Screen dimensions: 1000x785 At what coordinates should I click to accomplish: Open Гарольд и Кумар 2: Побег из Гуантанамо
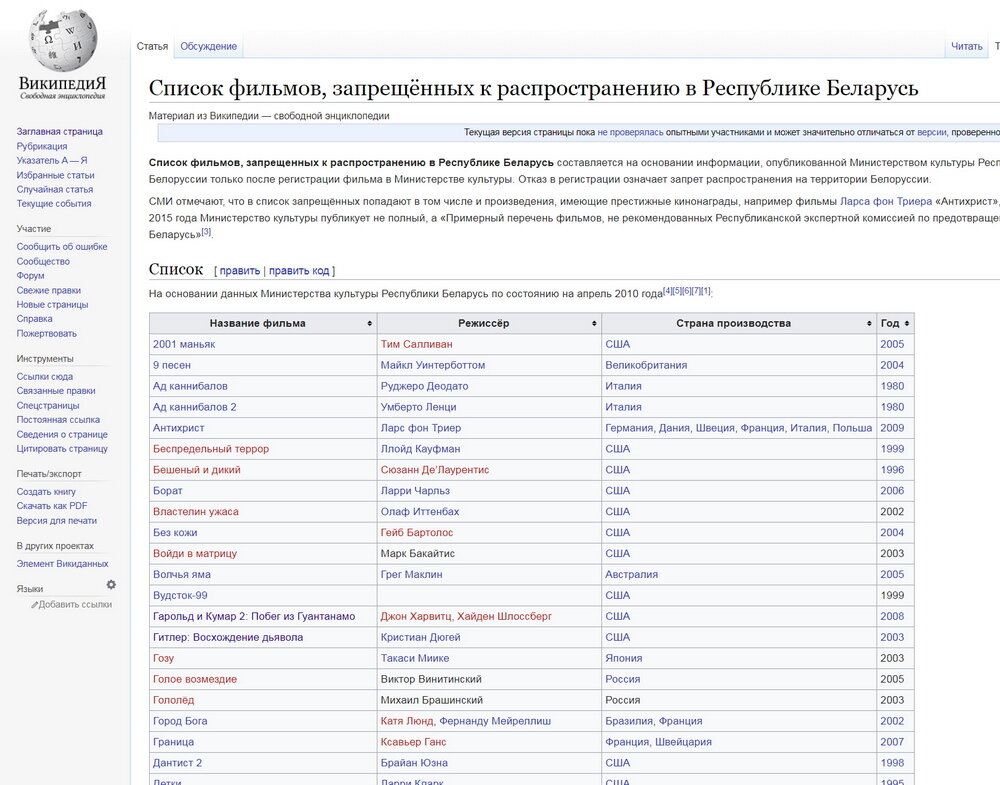tap(254, 617)
